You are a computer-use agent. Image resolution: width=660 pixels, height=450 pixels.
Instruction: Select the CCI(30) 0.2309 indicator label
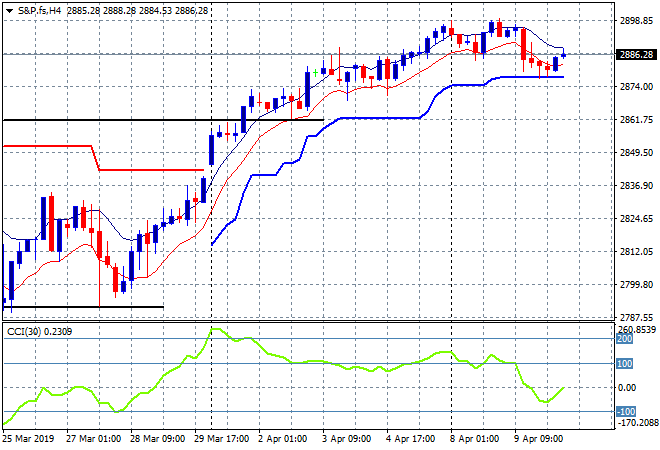40,332
